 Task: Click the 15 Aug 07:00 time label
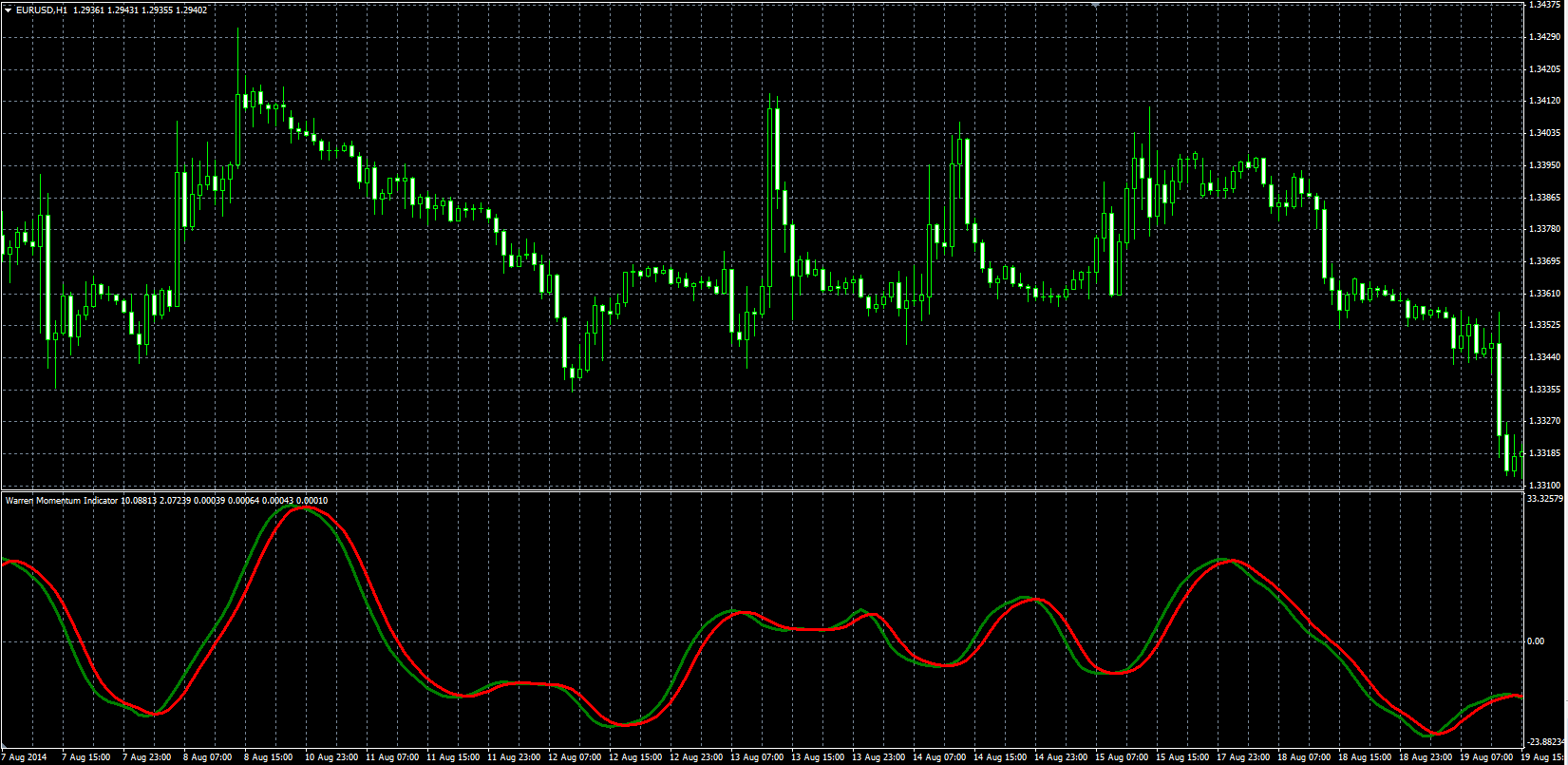[1122, 758]
